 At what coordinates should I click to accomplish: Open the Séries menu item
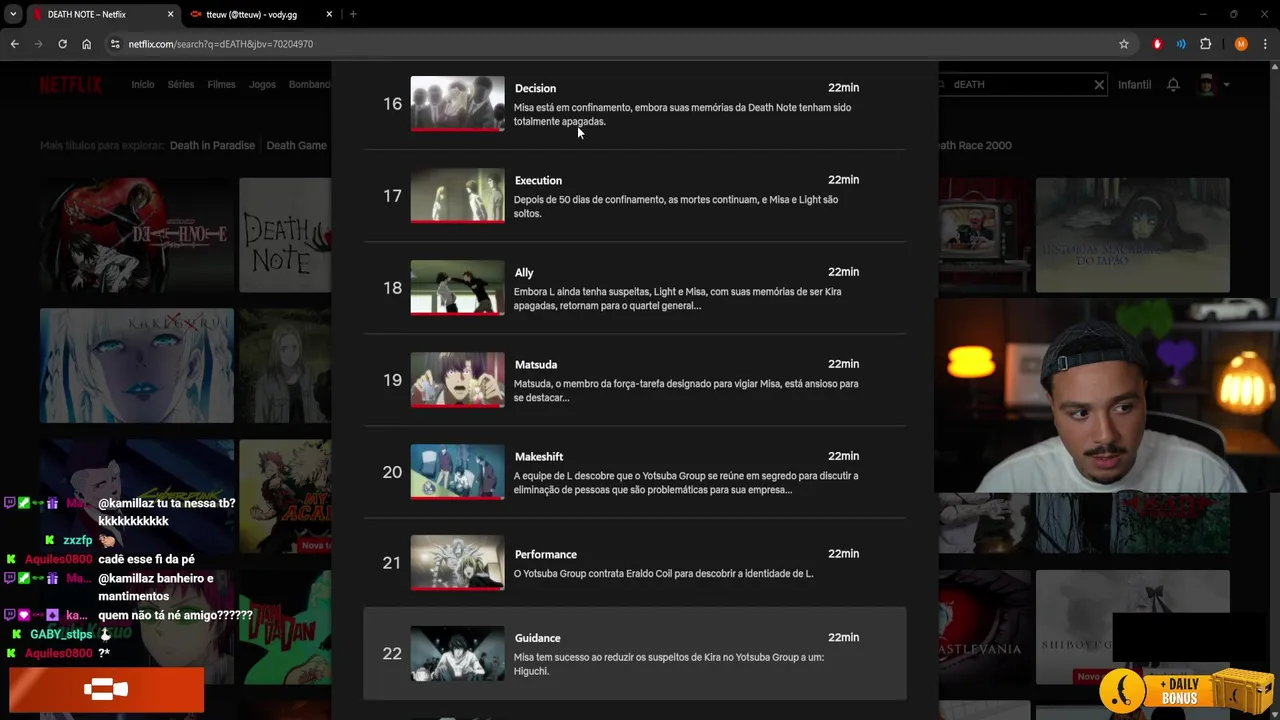click(x=181, y=84)
